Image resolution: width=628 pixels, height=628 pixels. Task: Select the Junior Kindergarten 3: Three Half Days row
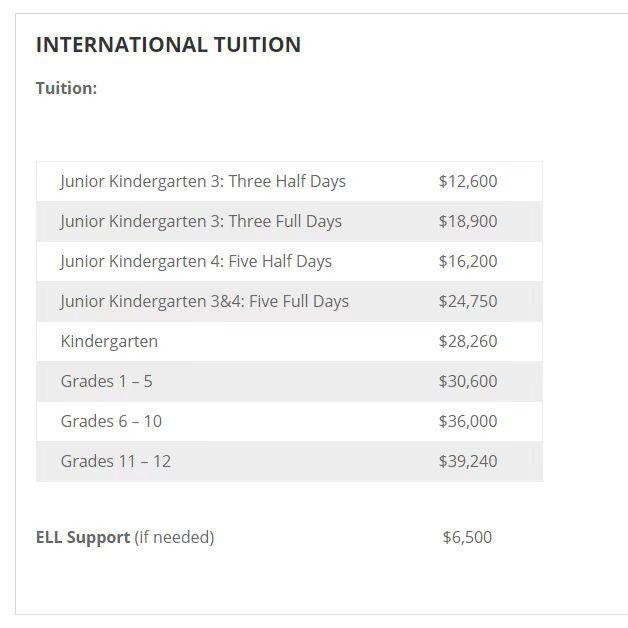[x=290, y=181]
